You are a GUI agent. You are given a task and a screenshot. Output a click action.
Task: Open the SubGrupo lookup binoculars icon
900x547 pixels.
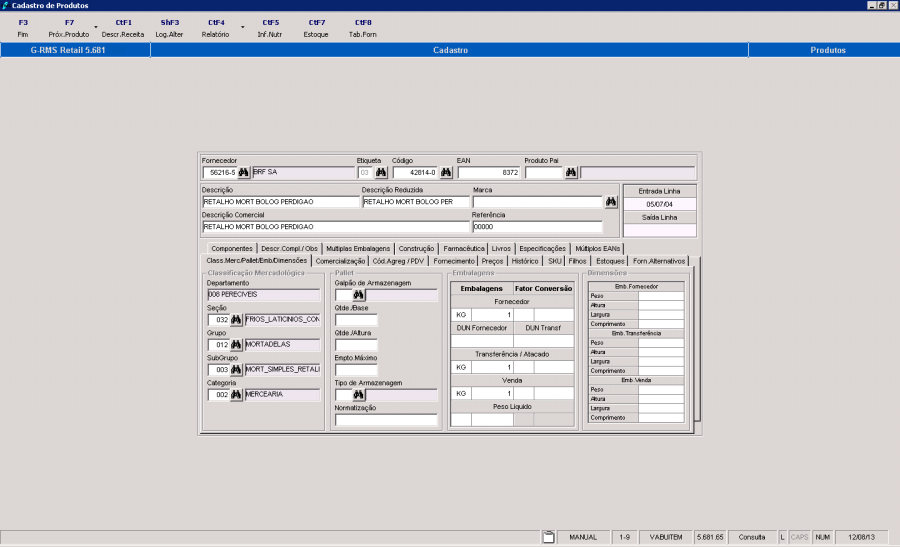point(236,370)
